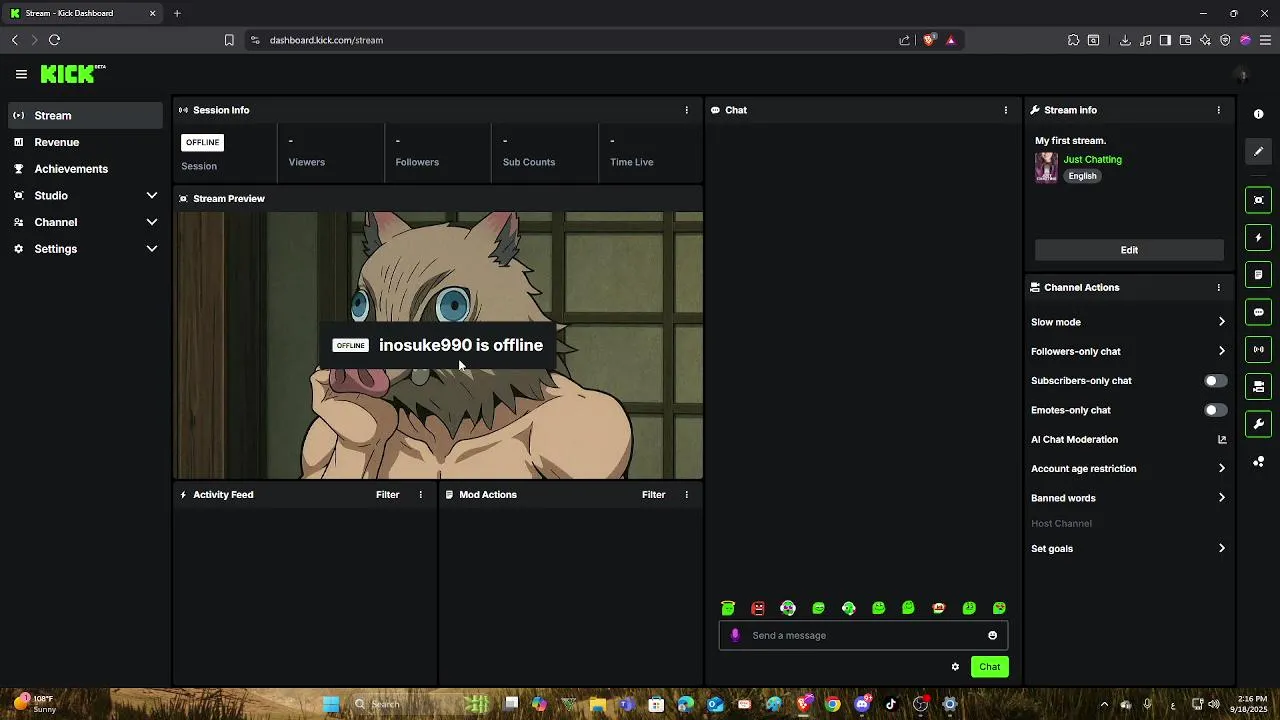Click the Edit button in Stream Info

(1129, 250)
